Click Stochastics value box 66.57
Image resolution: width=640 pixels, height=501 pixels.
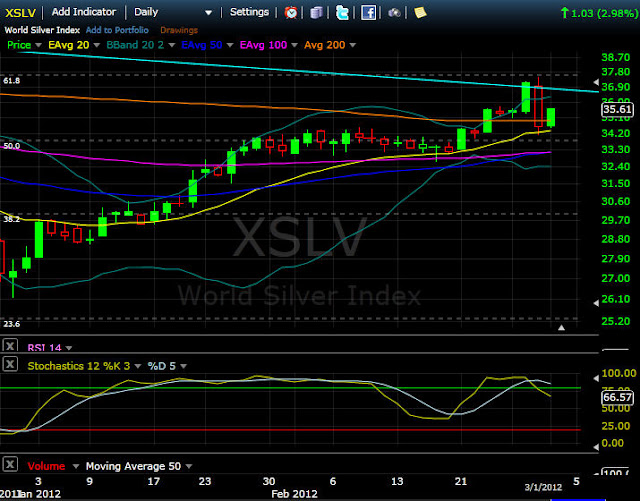coord(618,397)
